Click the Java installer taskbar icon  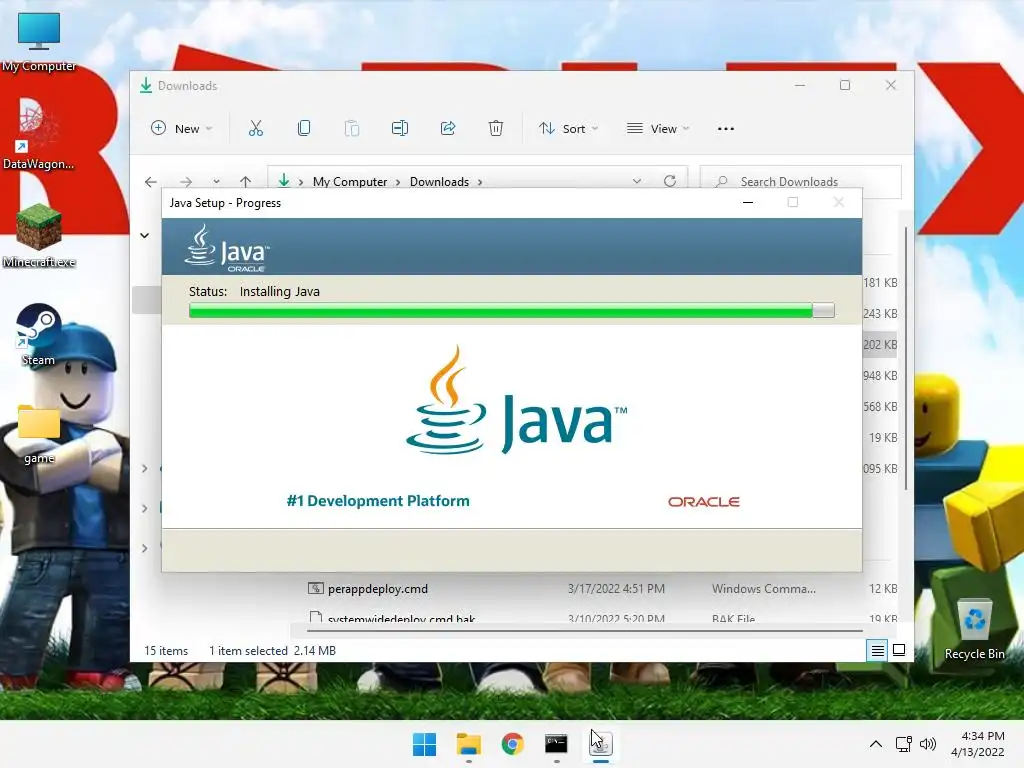click(x=601, y=744)
